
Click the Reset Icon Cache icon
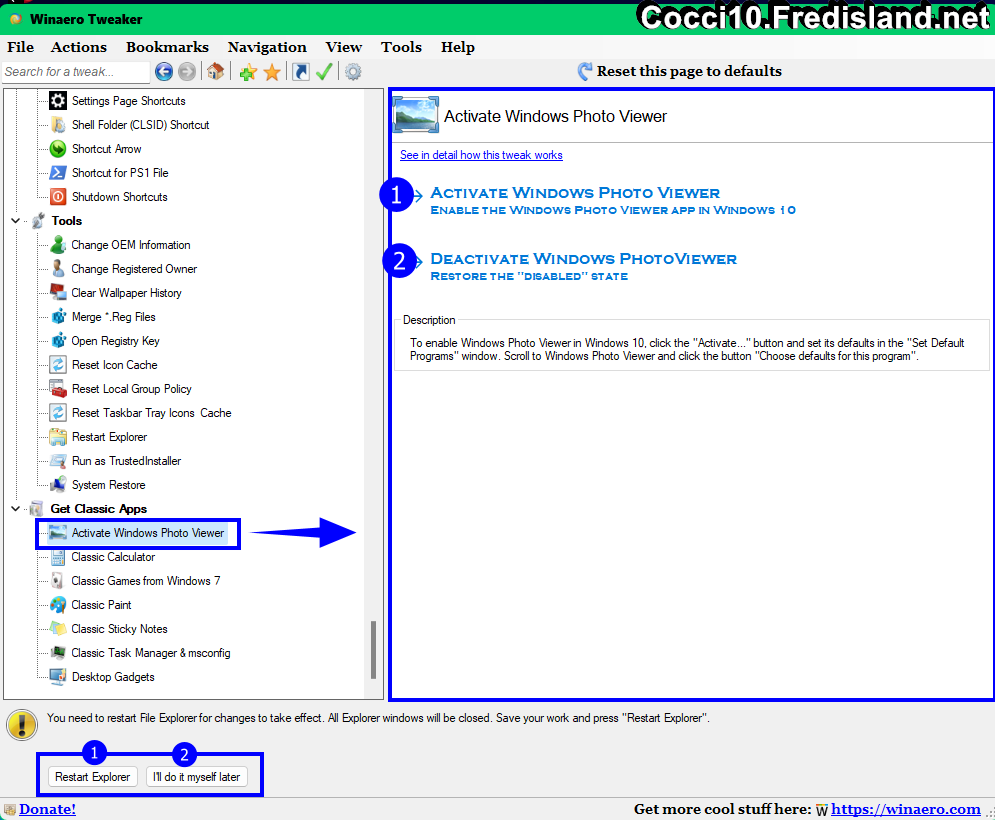(x=58, y=365)
